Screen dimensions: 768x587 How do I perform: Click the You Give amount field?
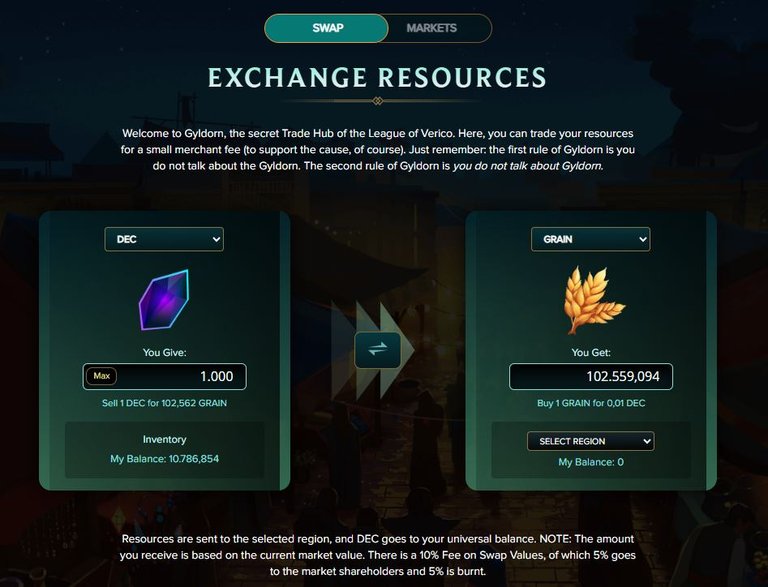click(x=165, y=376)
